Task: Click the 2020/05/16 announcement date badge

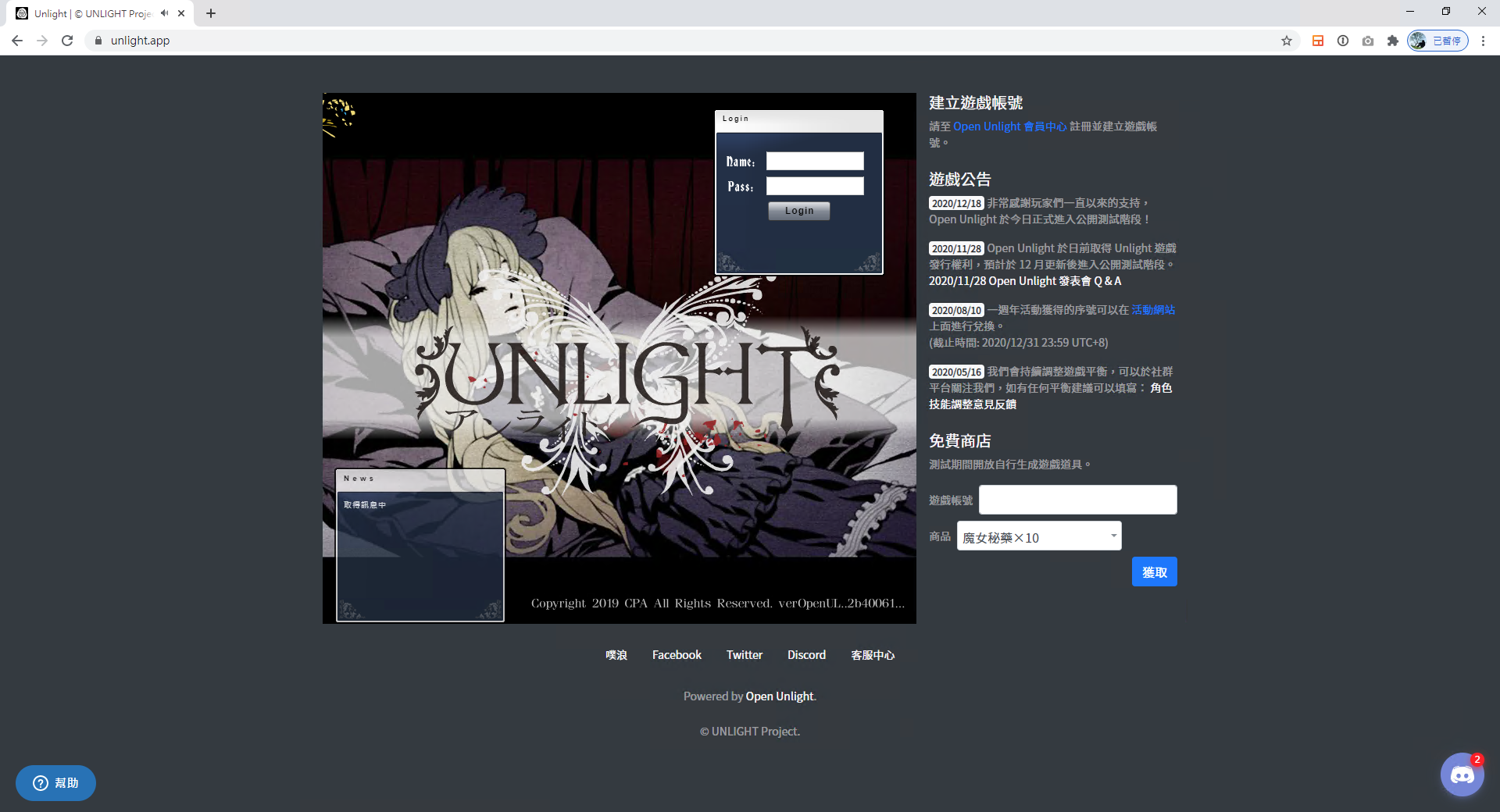Action: click(x=956, y=372)
